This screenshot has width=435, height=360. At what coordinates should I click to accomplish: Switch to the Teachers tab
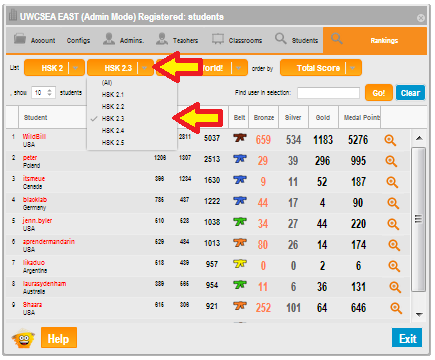point(177,40)
